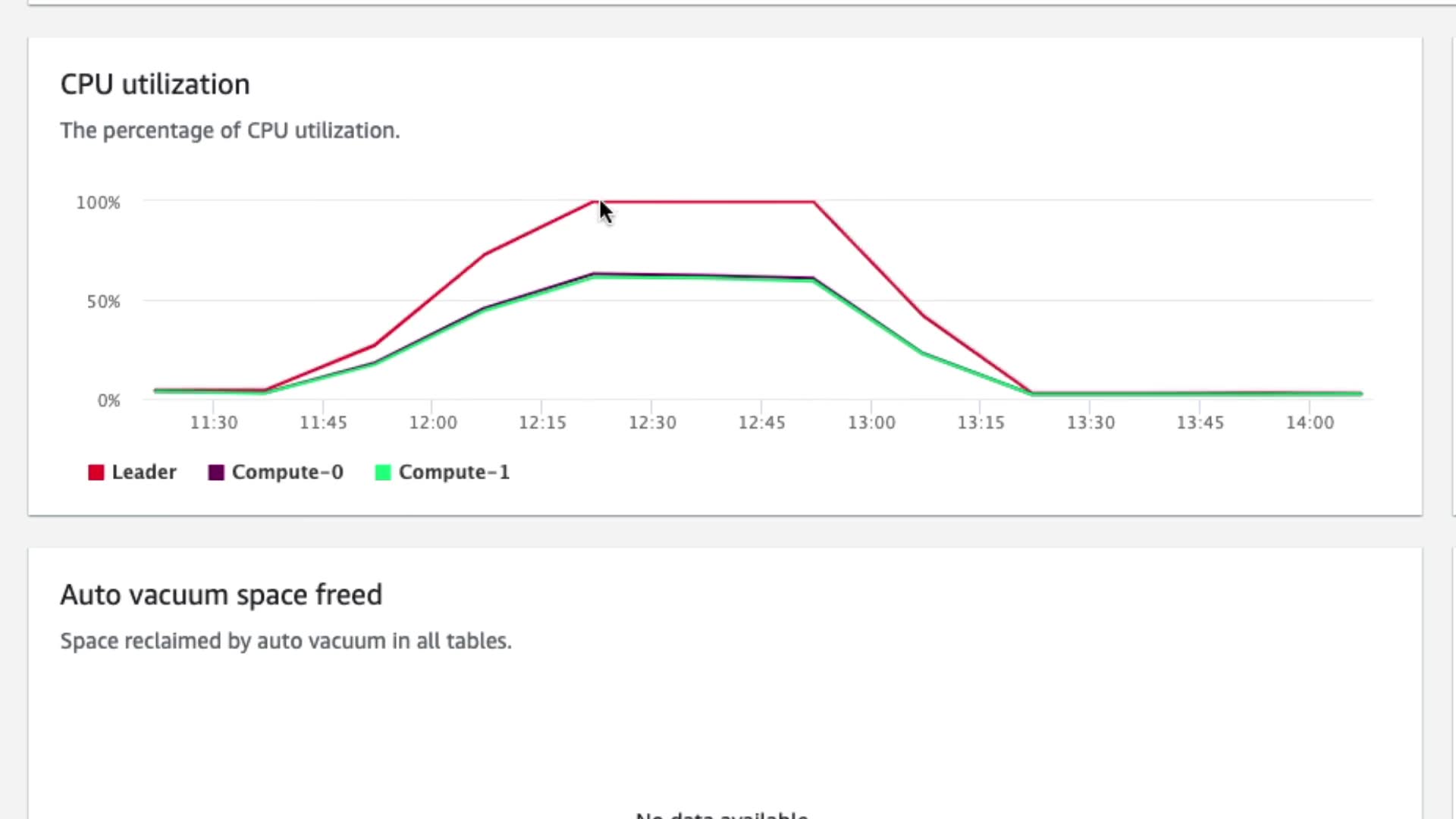Click the 13:45 time axis label
Image resolution: width=1456 pixels, height=819 pixels.
(x=1200, y=422)
